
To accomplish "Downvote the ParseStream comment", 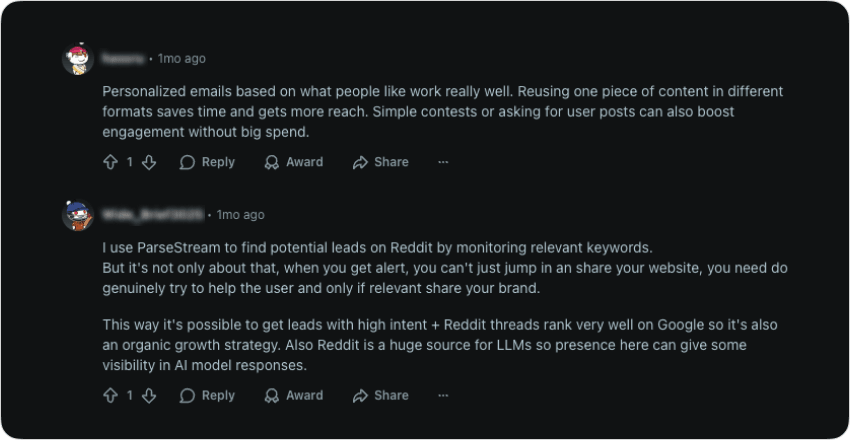I will click(x=149, y=396).
